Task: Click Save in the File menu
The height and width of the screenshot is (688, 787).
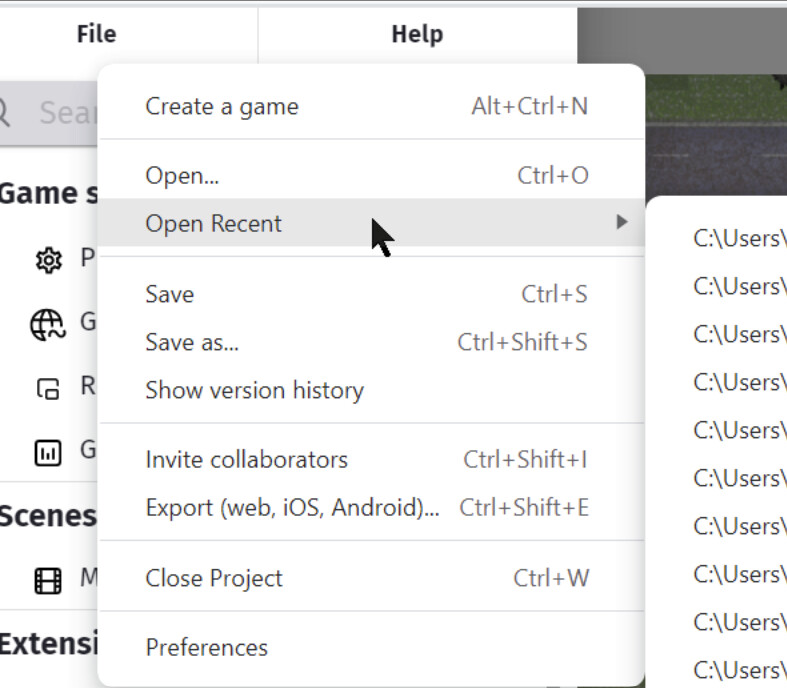Action: (x=170, y=294)
